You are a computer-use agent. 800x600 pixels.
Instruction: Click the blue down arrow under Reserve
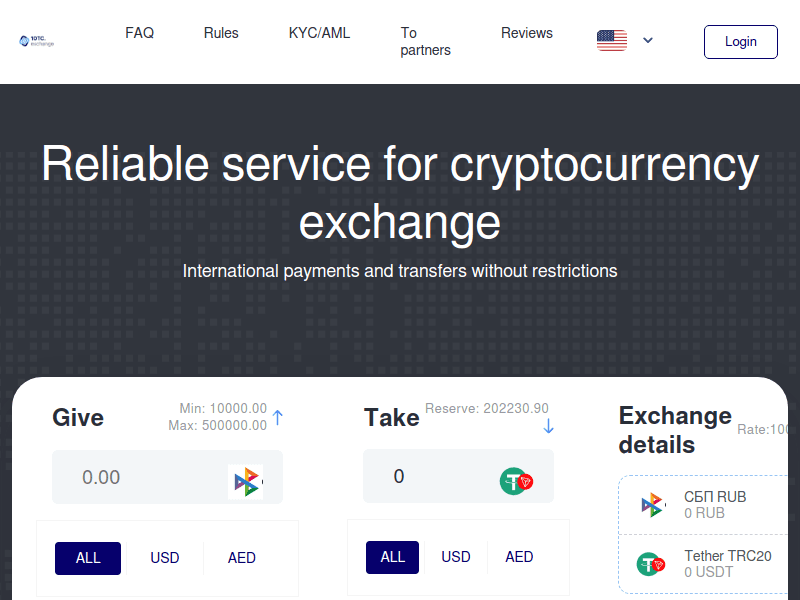pos(548,427)
